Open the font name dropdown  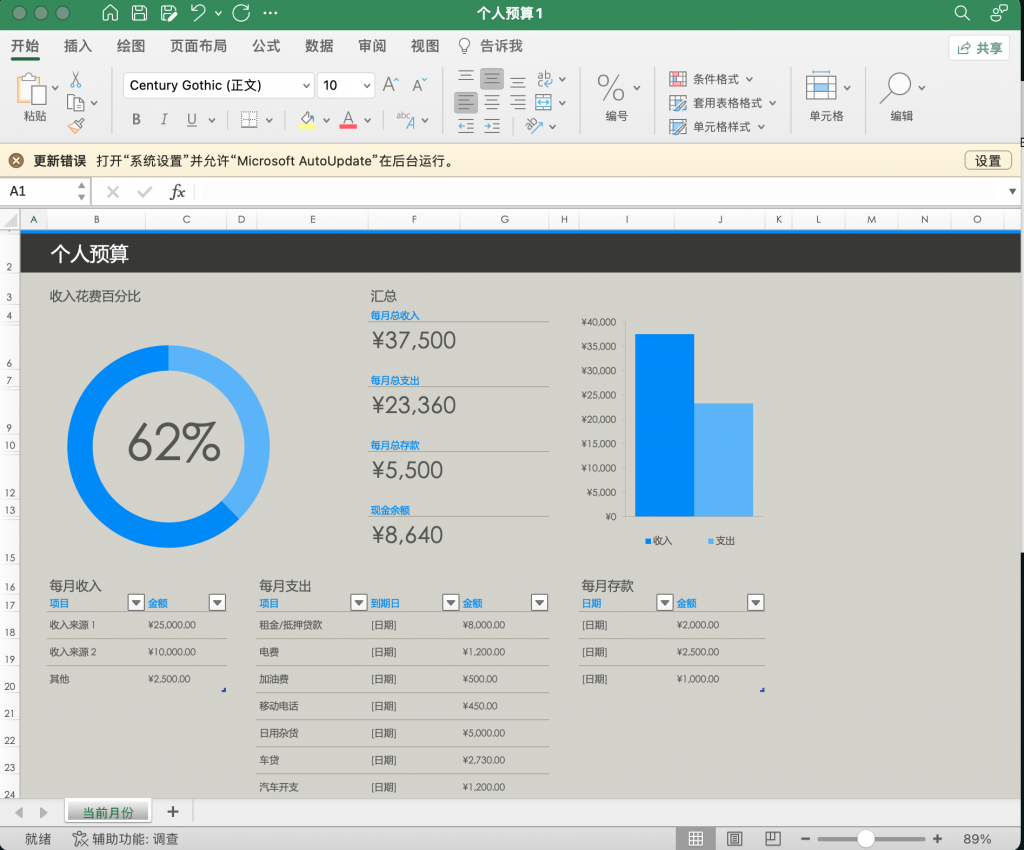pos(307,85)
